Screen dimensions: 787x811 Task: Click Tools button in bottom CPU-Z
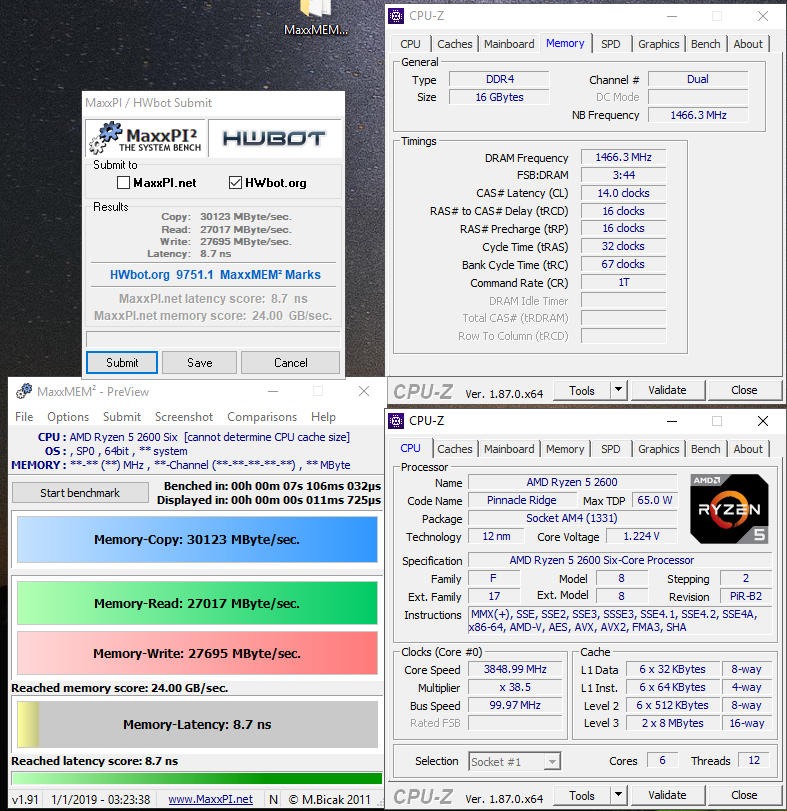pos(582,795)
